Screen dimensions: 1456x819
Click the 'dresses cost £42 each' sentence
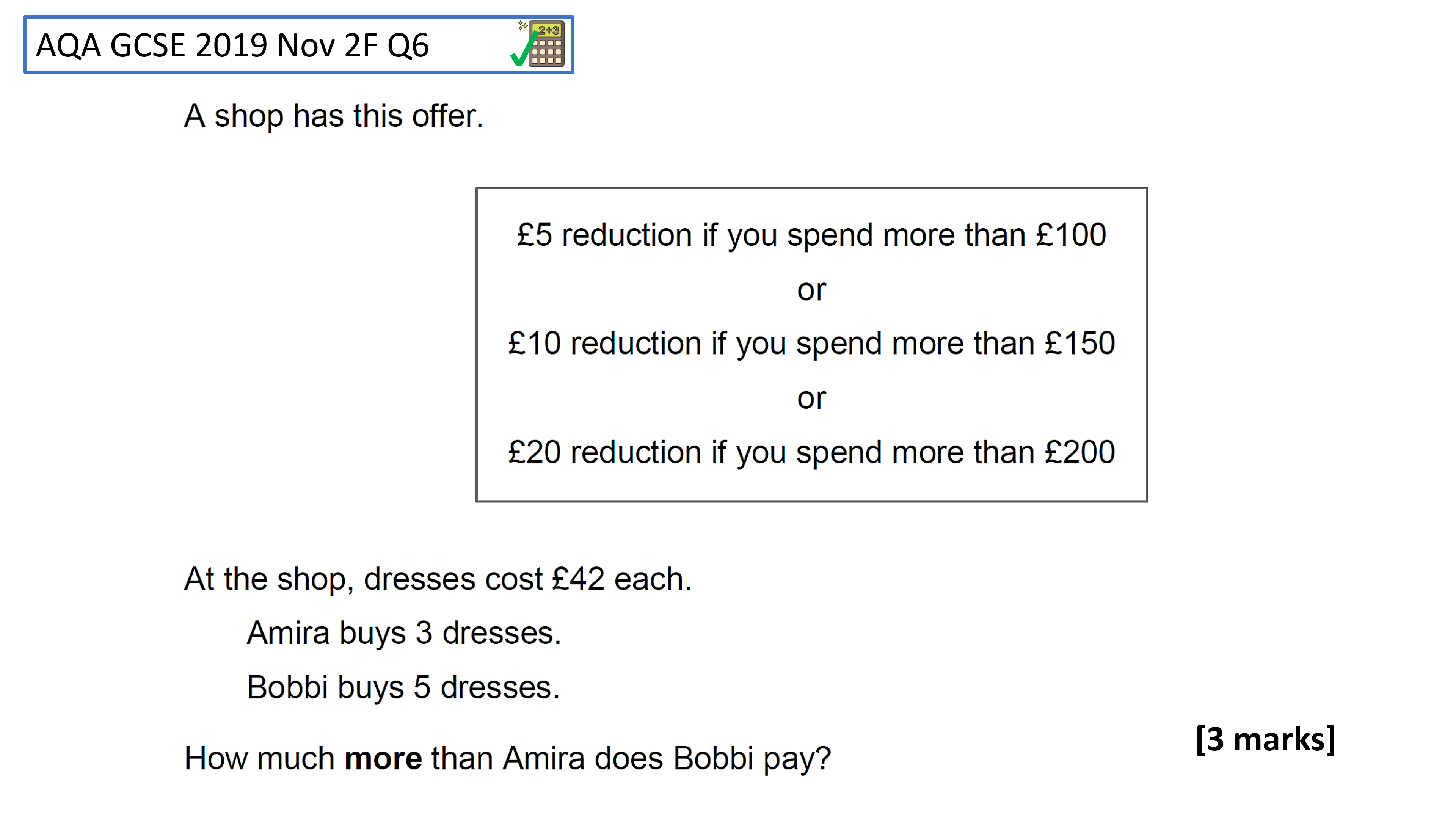coord(438,579)
